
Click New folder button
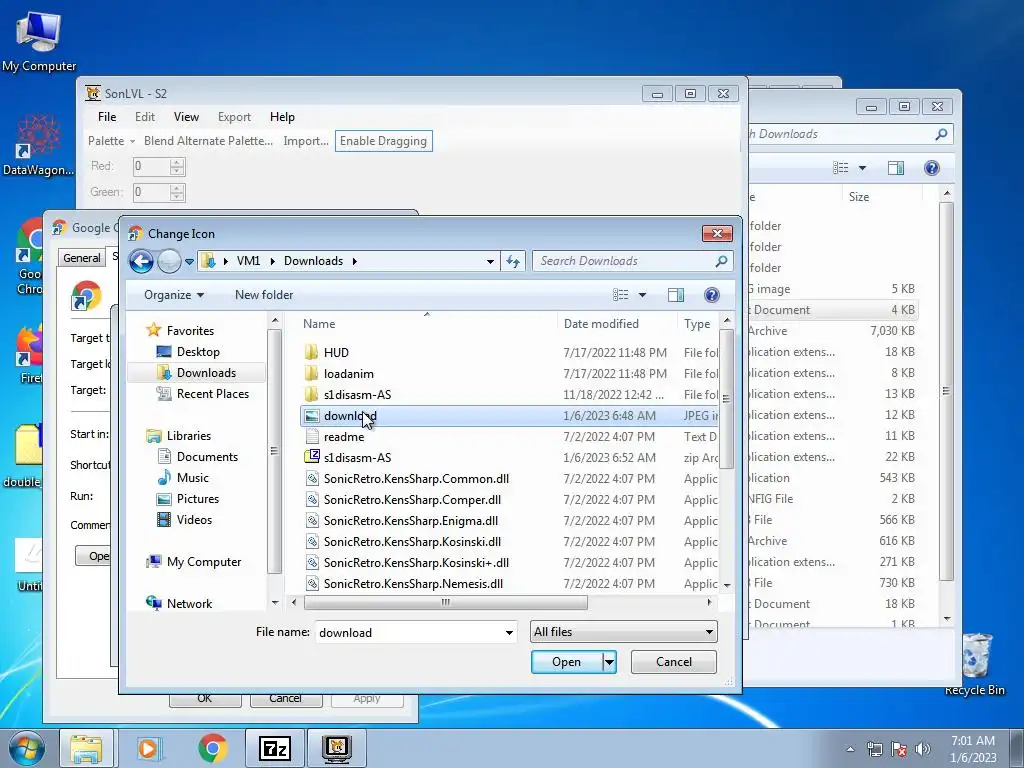(x=264, y=295)
